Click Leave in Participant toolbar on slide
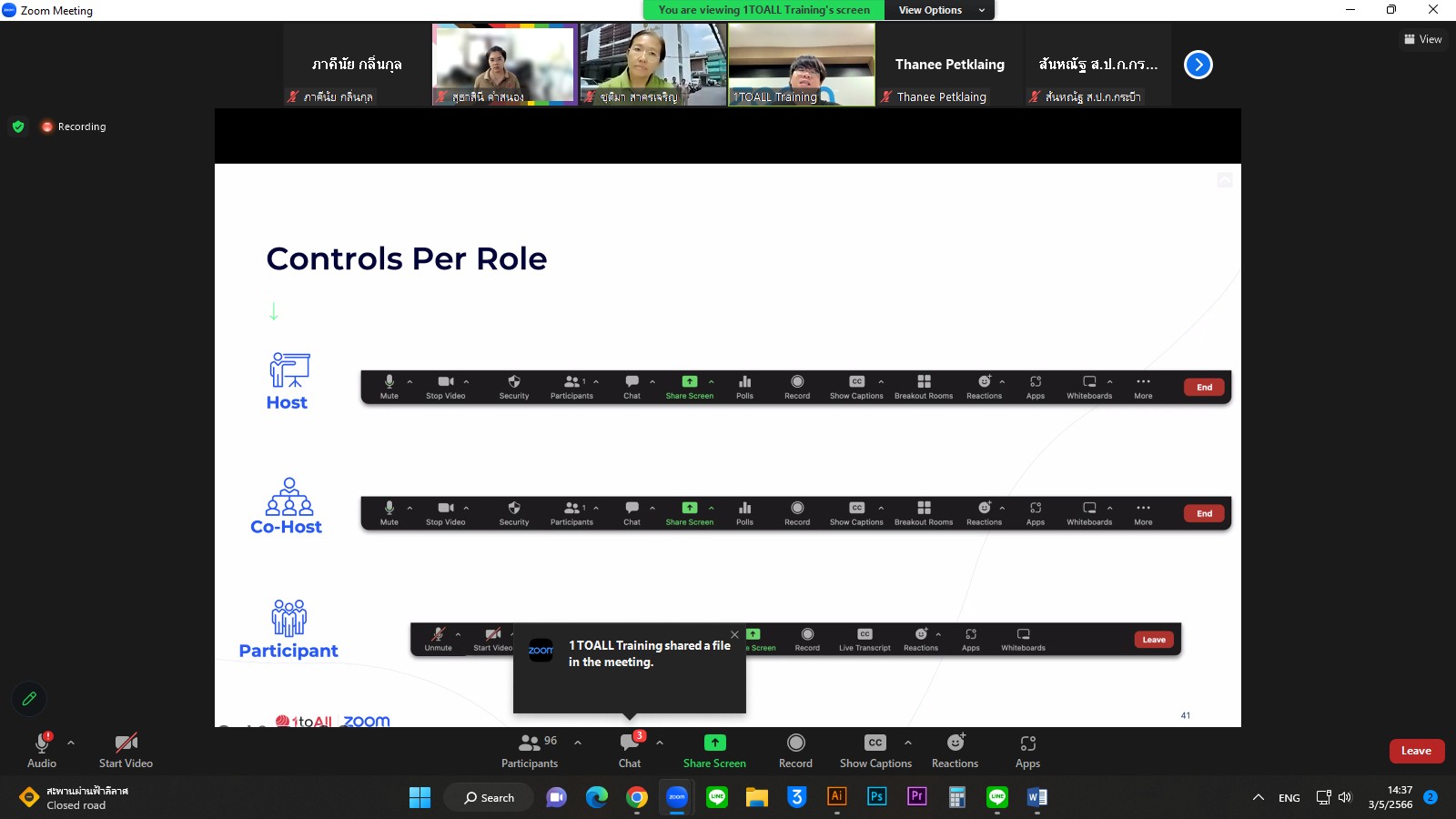1456x819 pixels. coord(1154,640)
